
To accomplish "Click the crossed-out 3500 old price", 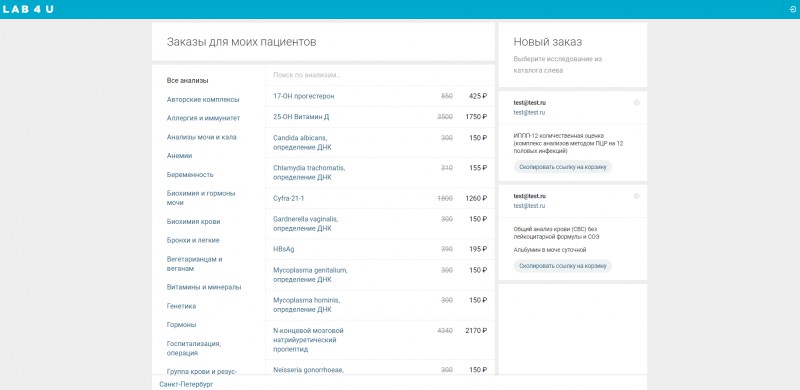I will pos(445,117).
